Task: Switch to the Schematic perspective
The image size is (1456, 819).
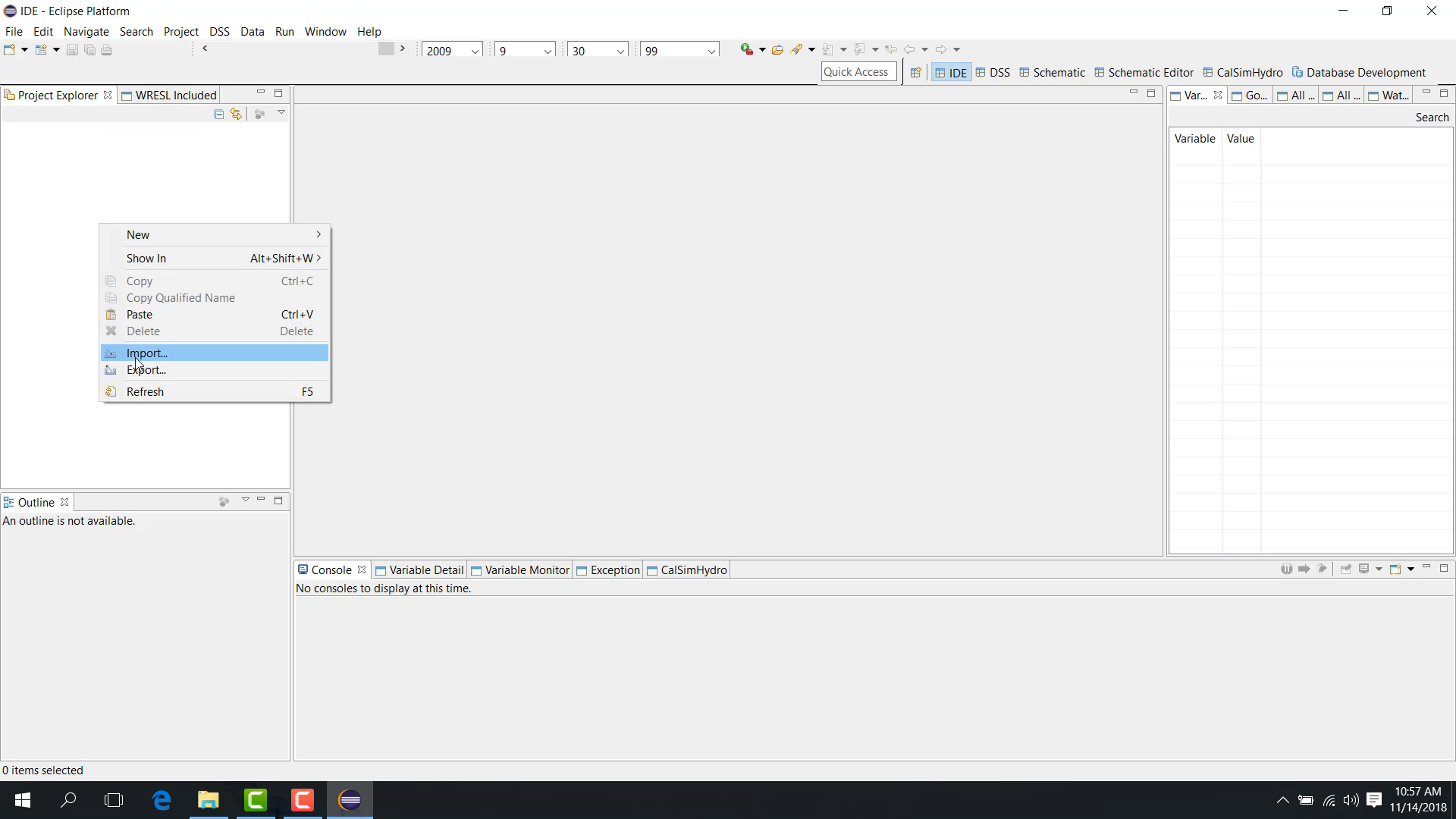Action: pos(1052,73)
